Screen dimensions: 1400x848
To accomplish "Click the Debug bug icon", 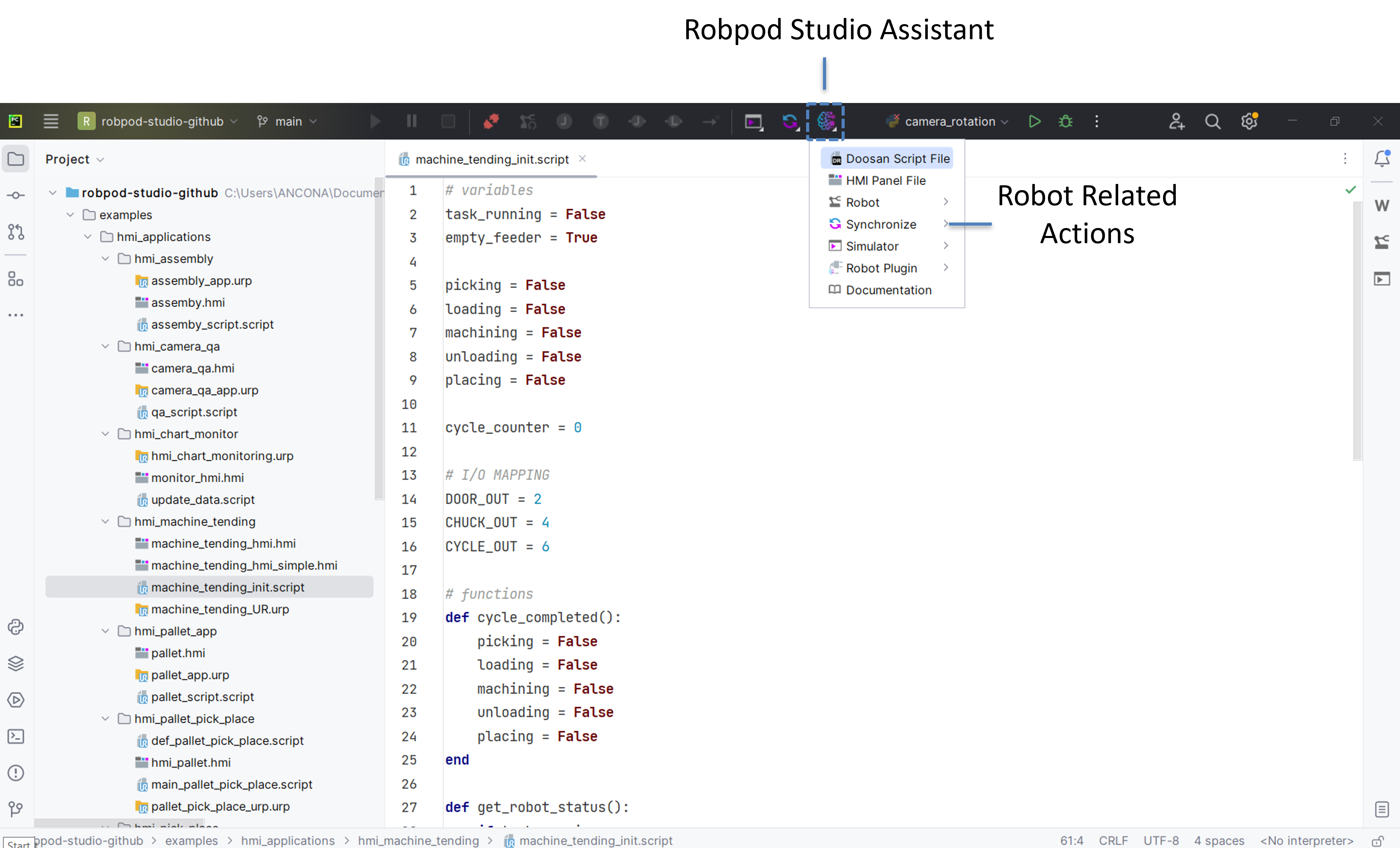I will 1066,121.
